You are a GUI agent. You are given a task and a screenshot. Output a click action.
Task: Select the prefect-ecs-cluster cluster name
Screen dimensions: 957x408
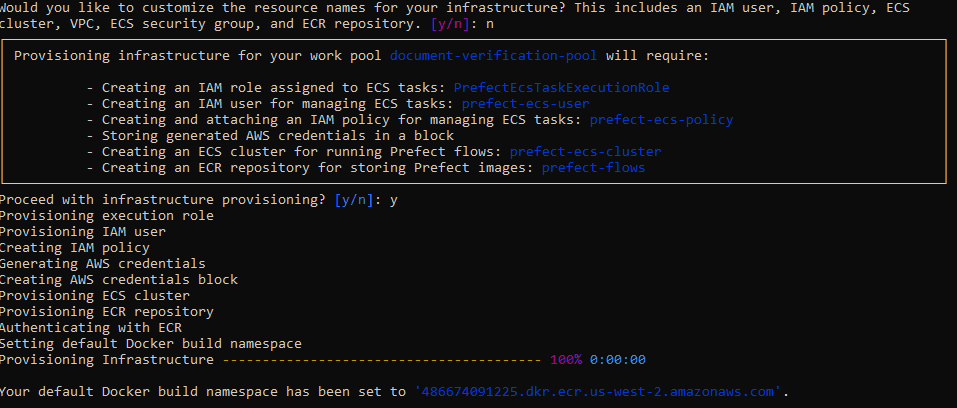pos(585,152)
